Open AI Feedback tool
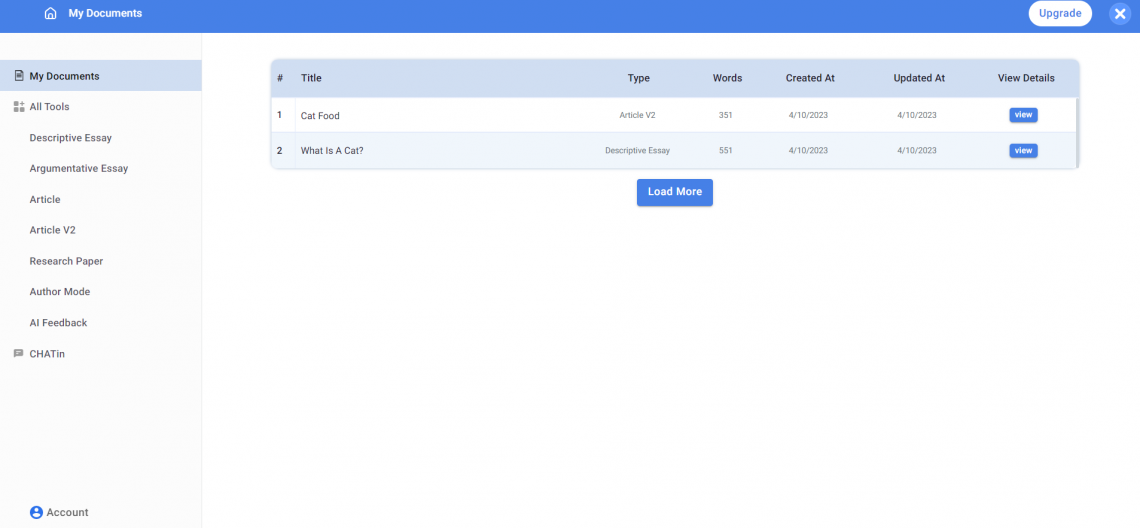 [x=58, y=323]
